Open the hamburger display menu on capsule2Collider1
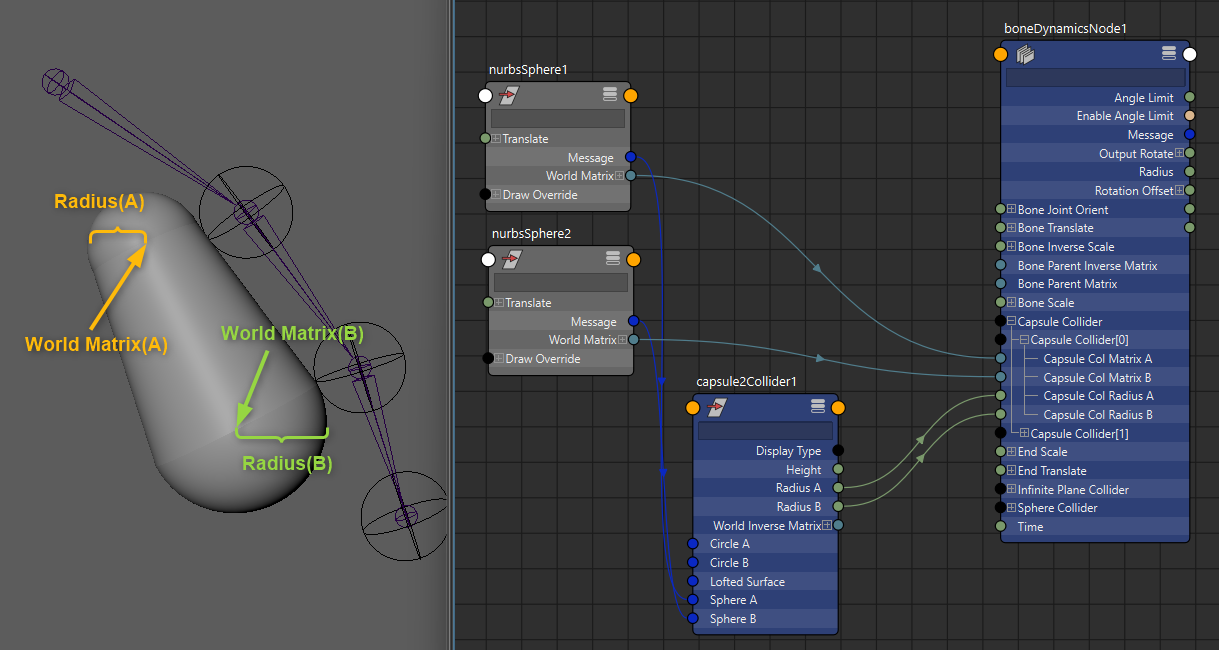This screenshot has width=1219, height=650. [818, 404]
